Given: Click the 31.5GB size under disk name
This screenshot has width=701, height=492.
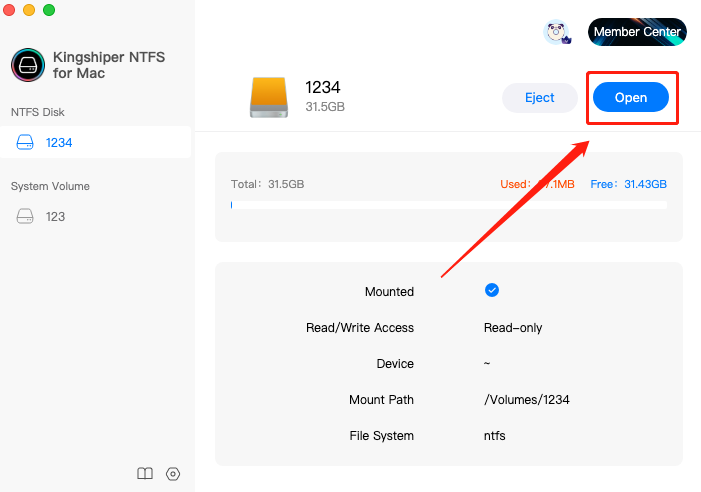Looking at the screenshot, I should (x=325, y=107).
